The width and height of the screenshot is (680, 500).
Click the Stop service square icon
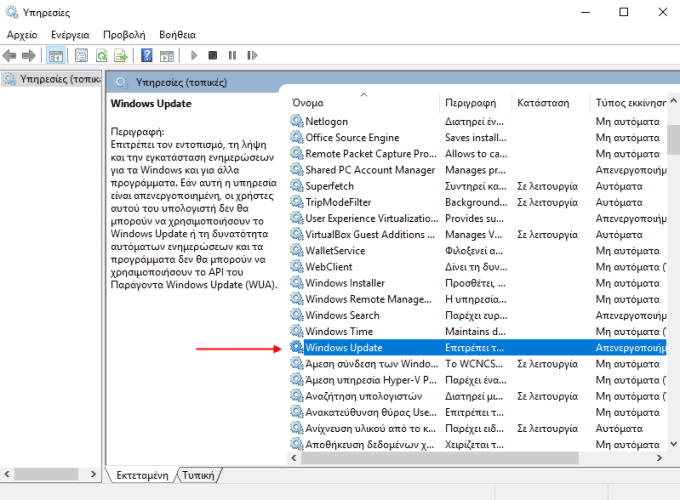pos(212,56)
